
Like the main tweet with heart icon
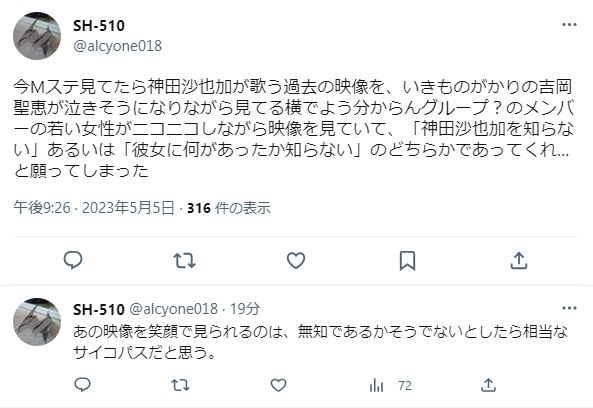(296, 261)
